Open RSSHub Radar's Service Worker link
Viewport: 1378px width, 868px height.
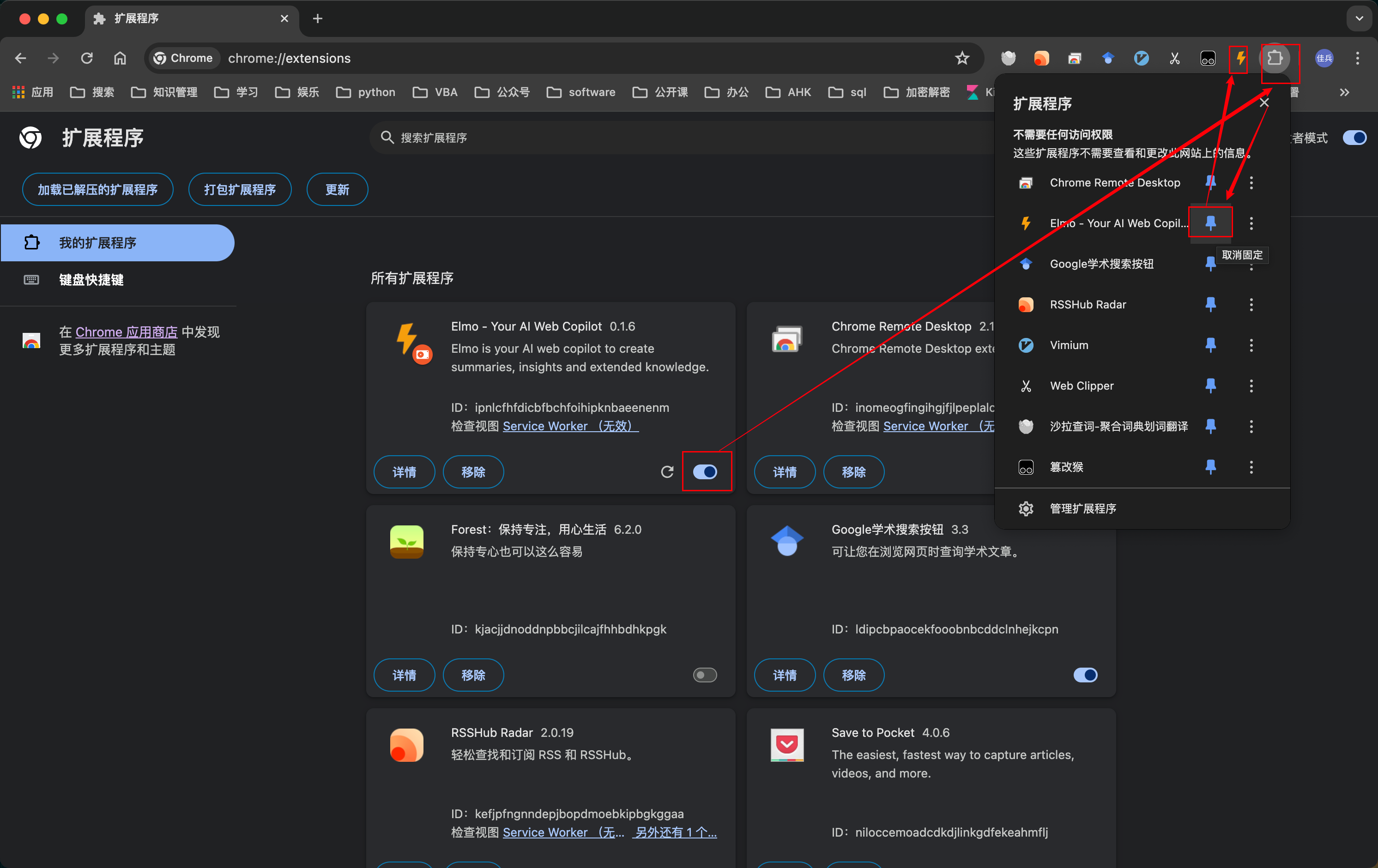pos(563,832)
